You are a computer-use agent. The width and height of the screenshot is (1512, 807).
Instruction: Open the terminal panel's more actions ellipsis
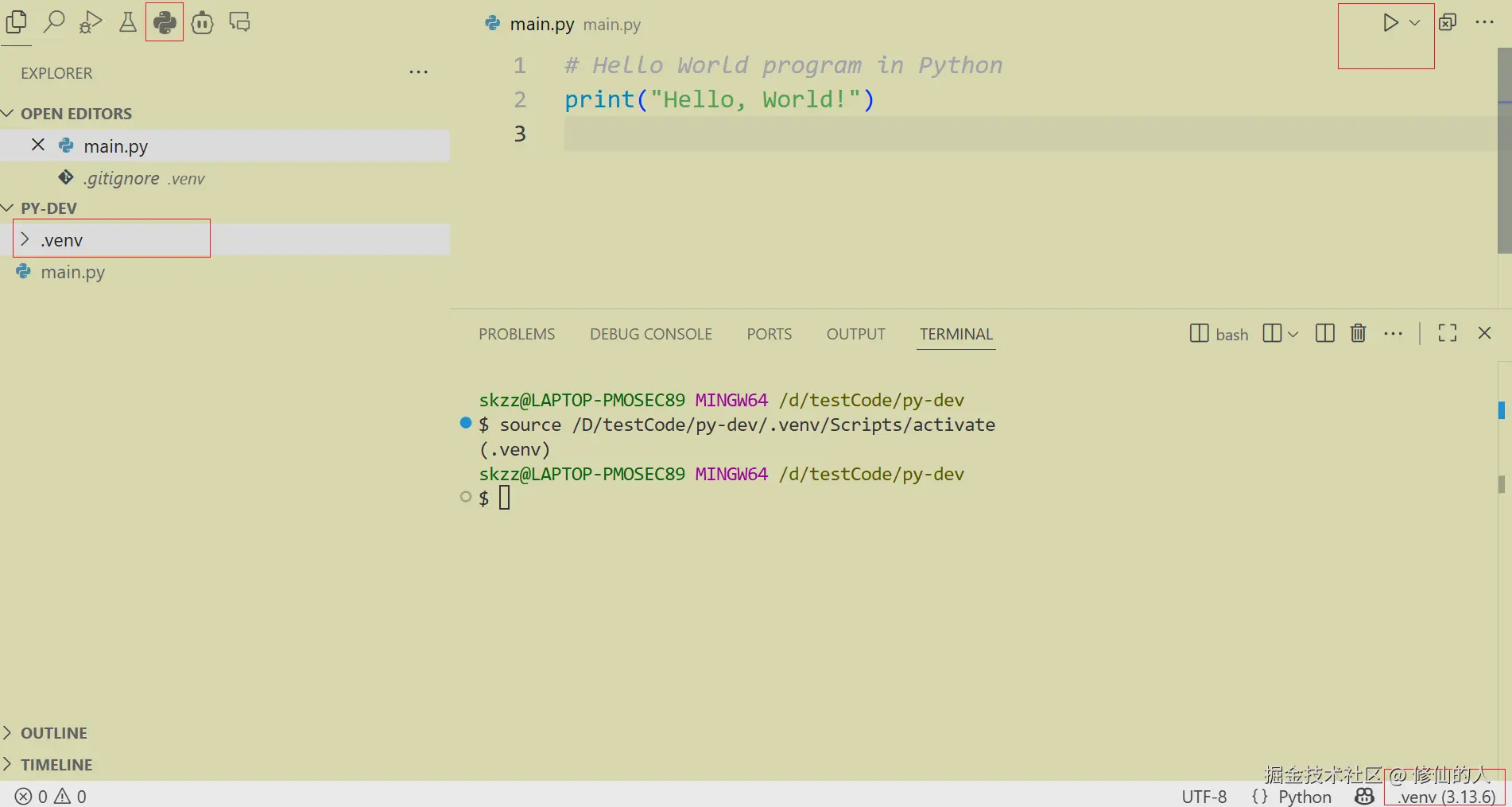[1393, 334]
